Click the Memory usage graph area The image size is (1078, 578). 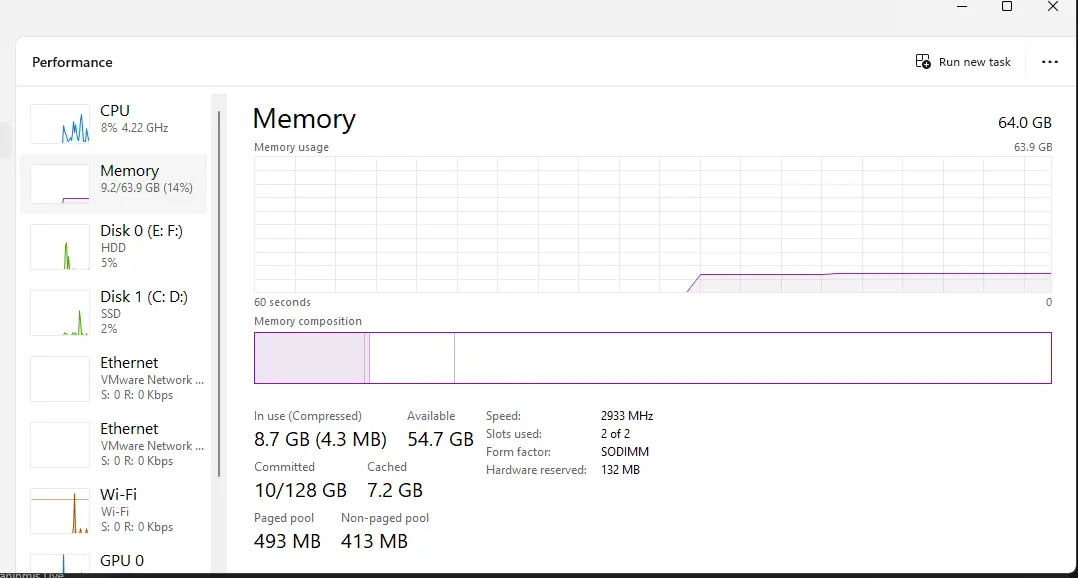tap(652, 225)
